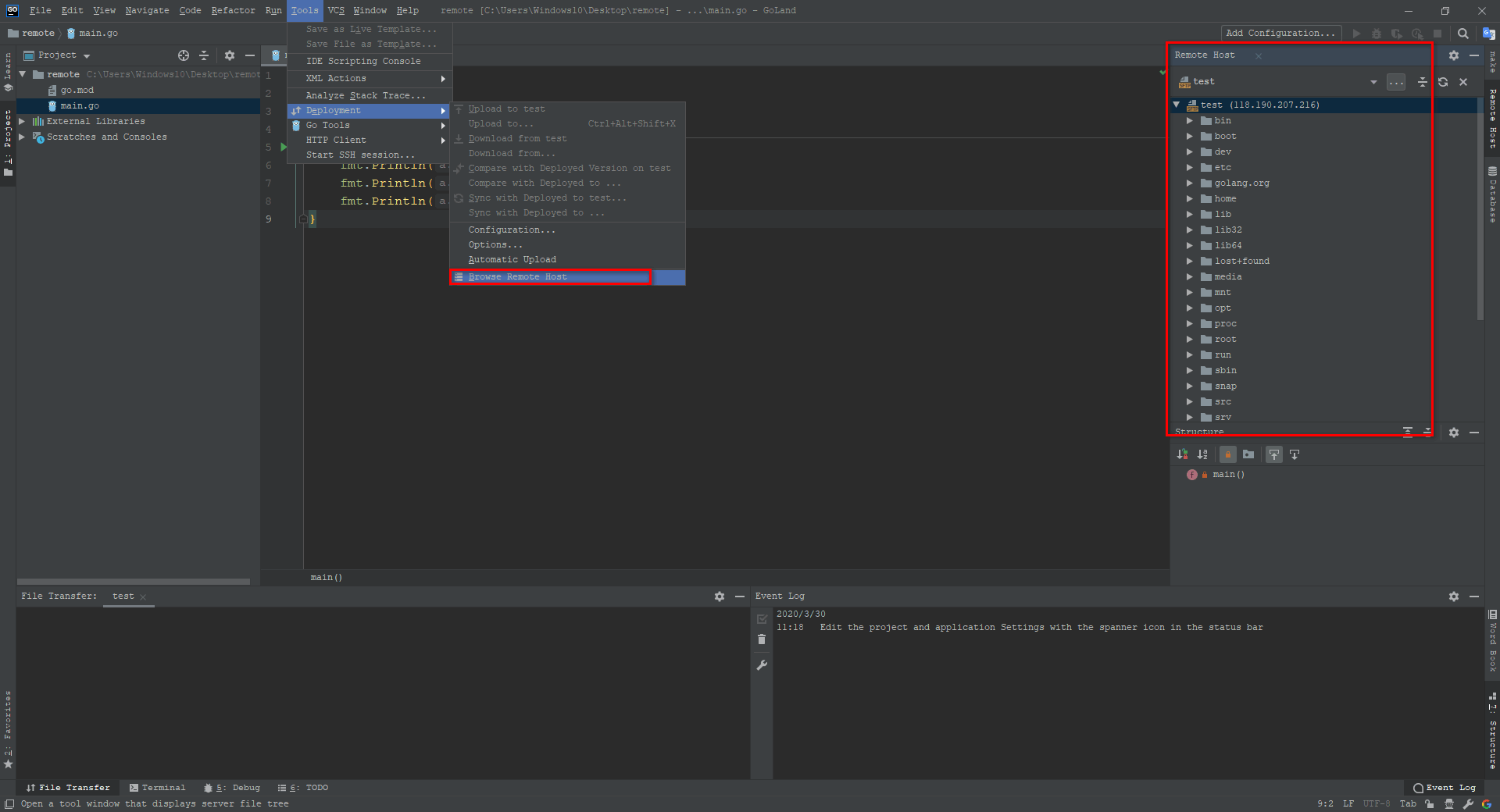Select go.mod in the Project tree

(77, 91)
